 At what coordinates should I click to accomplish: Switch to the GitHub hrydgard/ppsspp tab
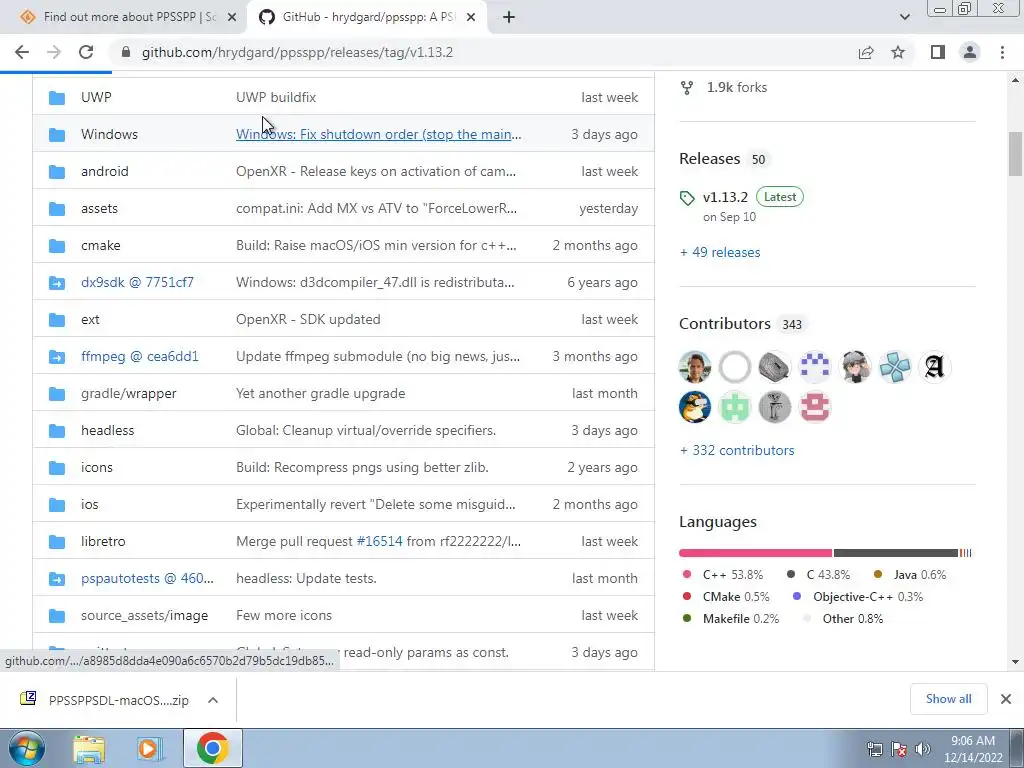[368, 17]
